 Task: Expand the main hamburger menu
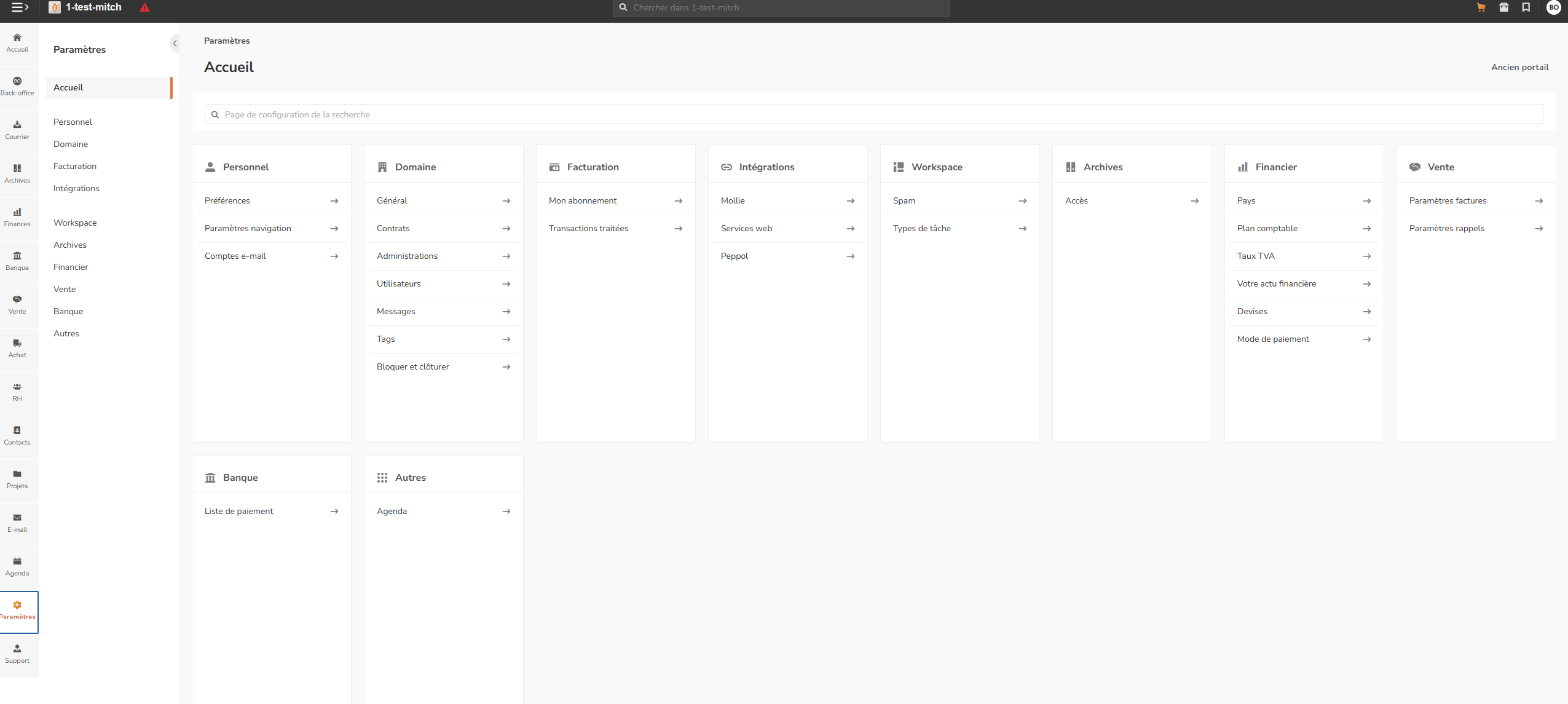click(x=20, y=7)
